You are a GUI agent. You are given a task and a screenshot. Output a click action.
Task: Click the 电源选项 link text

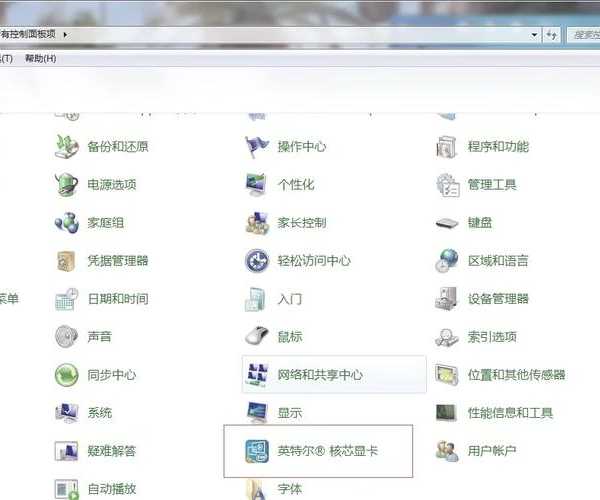(112, 185)
